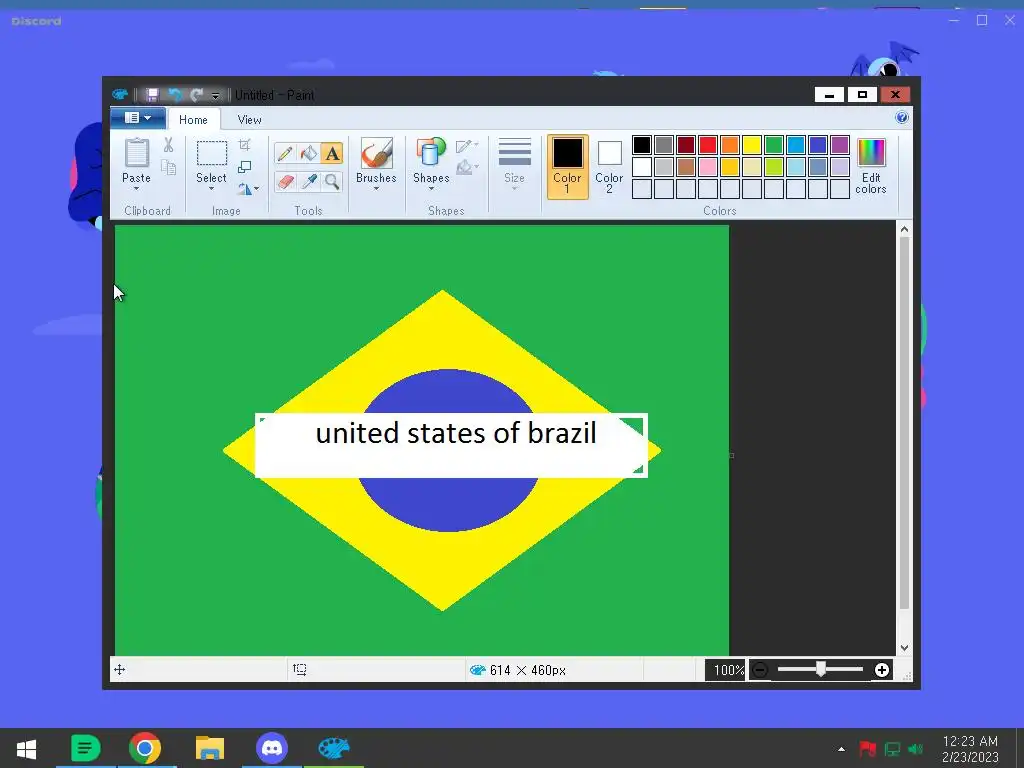
Task: Open the Customize Quick Access Toolbar arrow
Action: click(216, 96)
